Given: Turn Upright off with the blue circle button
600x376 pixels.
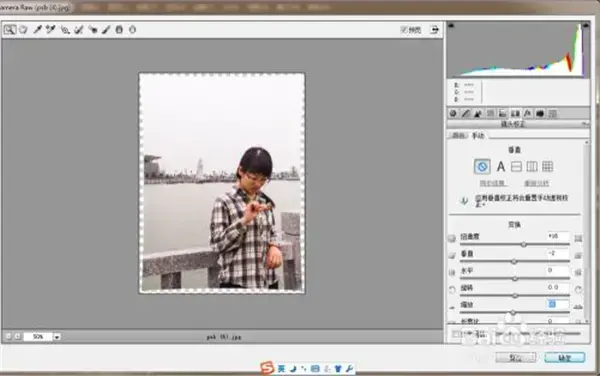Looking at the screenshot, I should click(x=482, y=166).
